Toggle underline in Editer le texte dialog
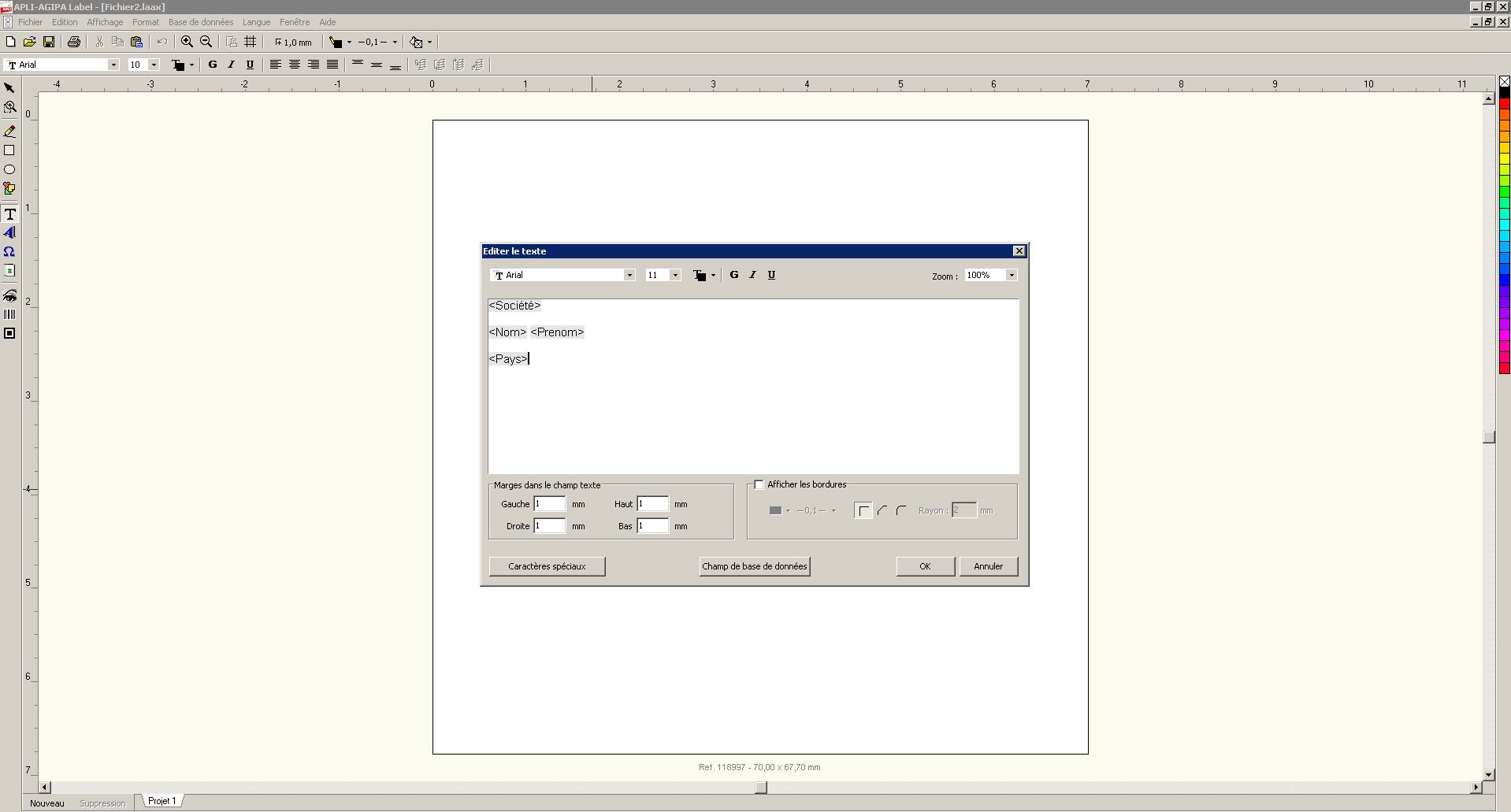This screenshot has height=812, width=1511. (771, 275)
